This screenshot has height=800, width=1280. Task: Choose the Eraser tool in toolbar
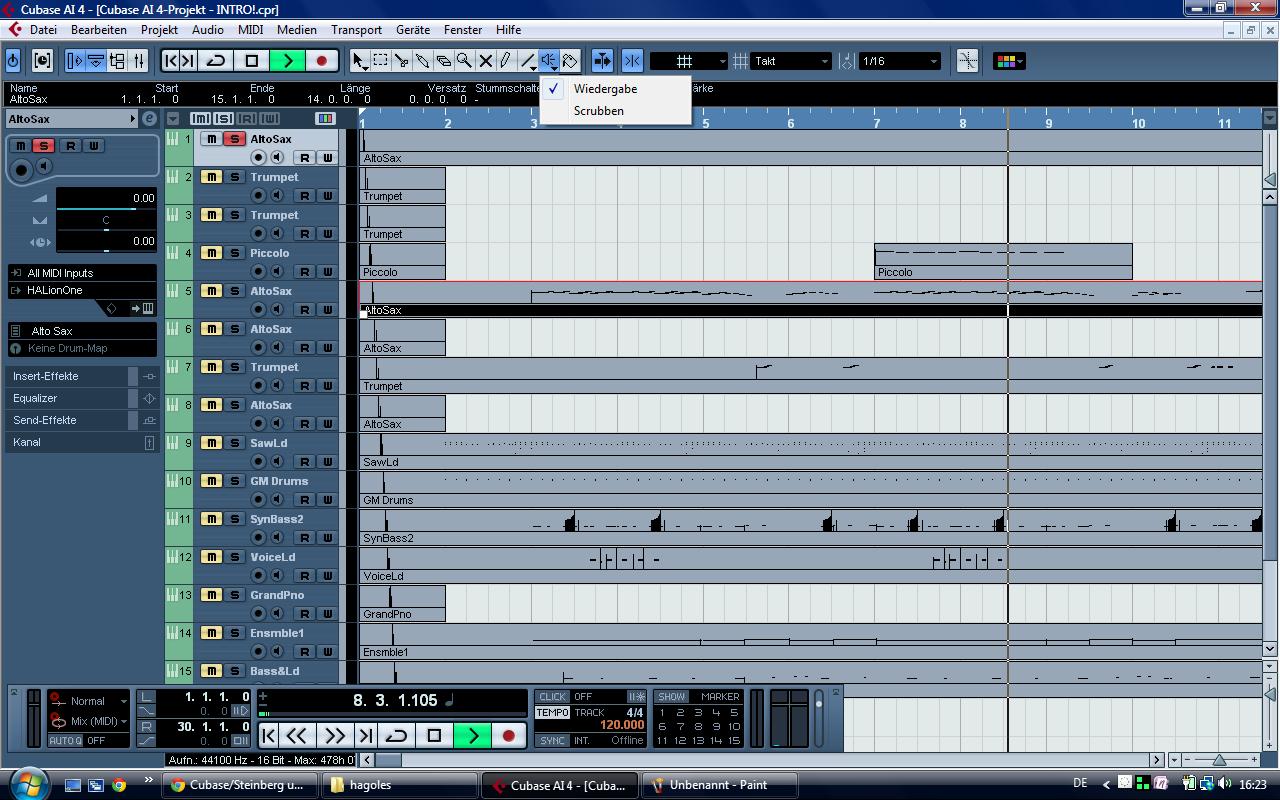[443, 61]
